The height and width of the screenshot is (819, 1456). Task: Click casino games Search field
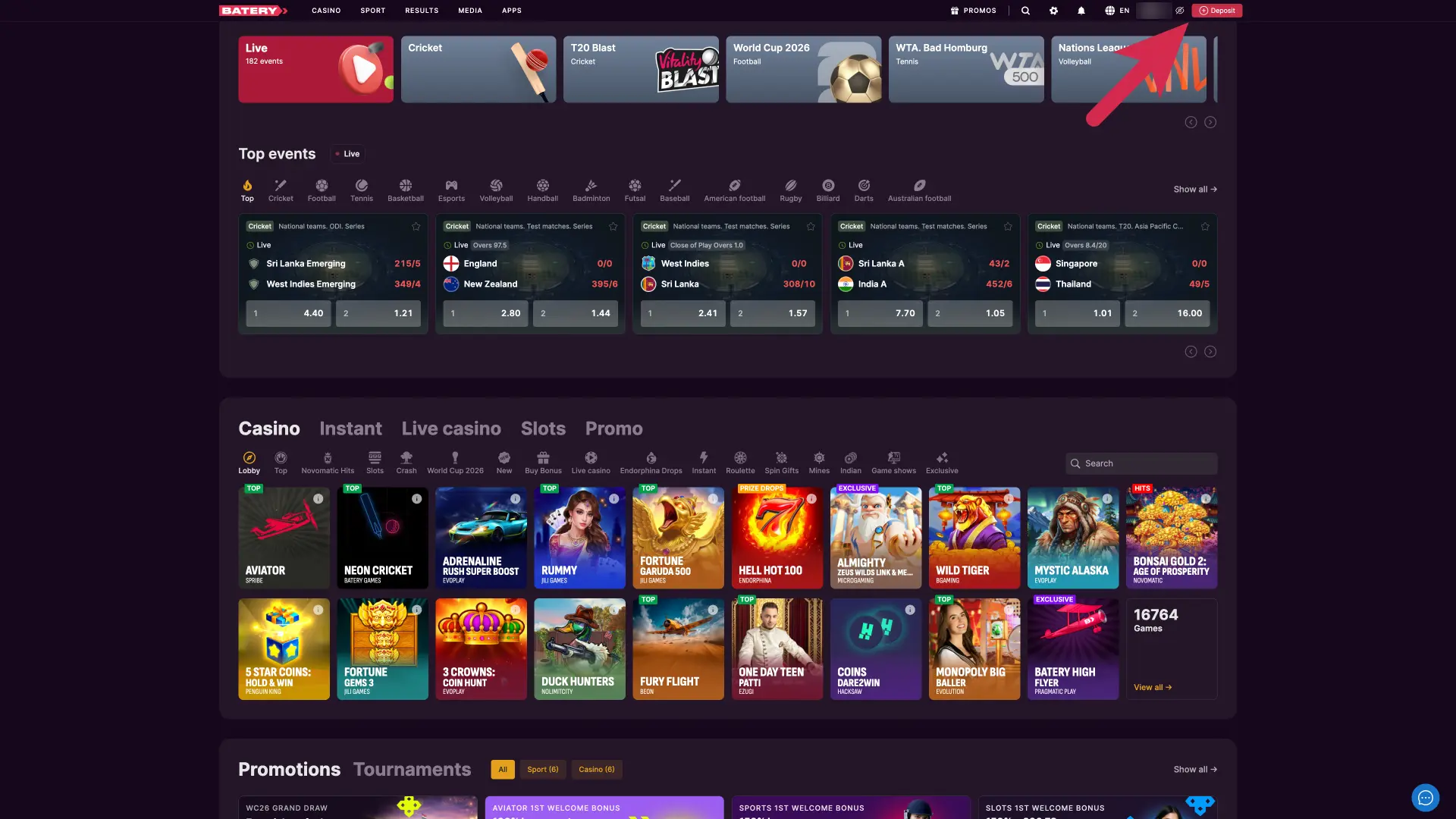(x=1141, y=463)
